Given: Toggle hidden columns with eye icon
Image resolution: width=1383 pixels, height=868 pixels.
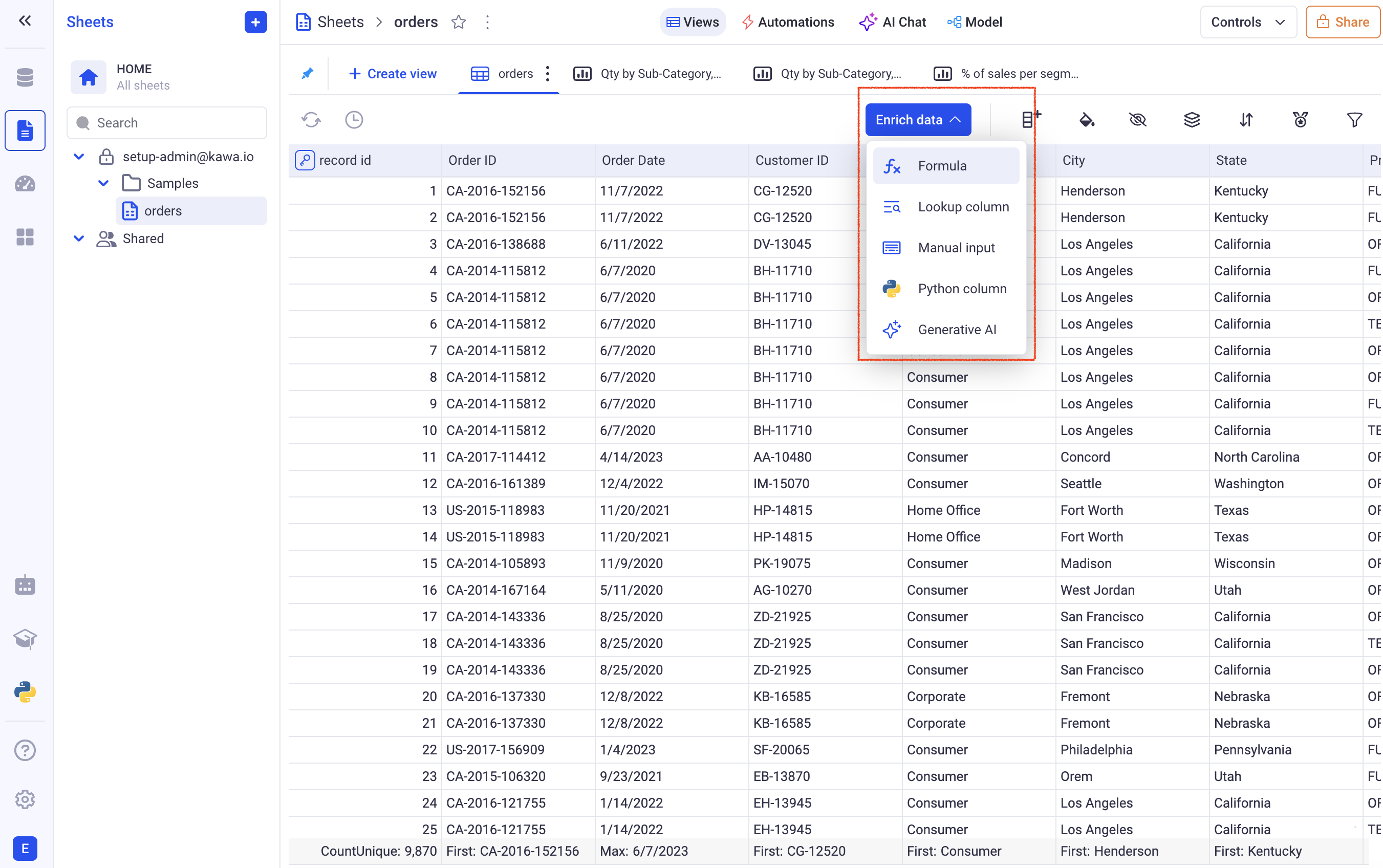Looking at the screenshot, I should [1137, 120].
